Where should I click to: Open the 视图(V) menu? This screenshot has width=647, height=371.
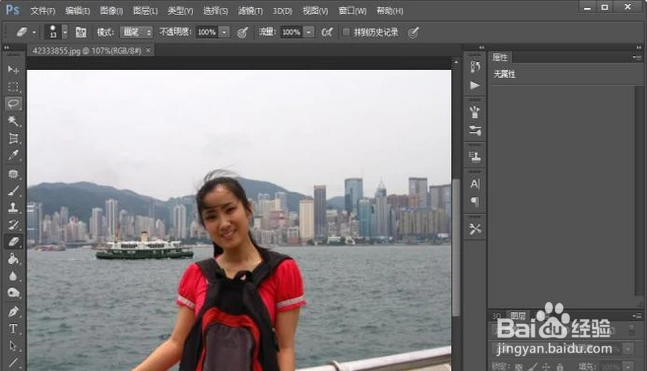pos(315,11)
